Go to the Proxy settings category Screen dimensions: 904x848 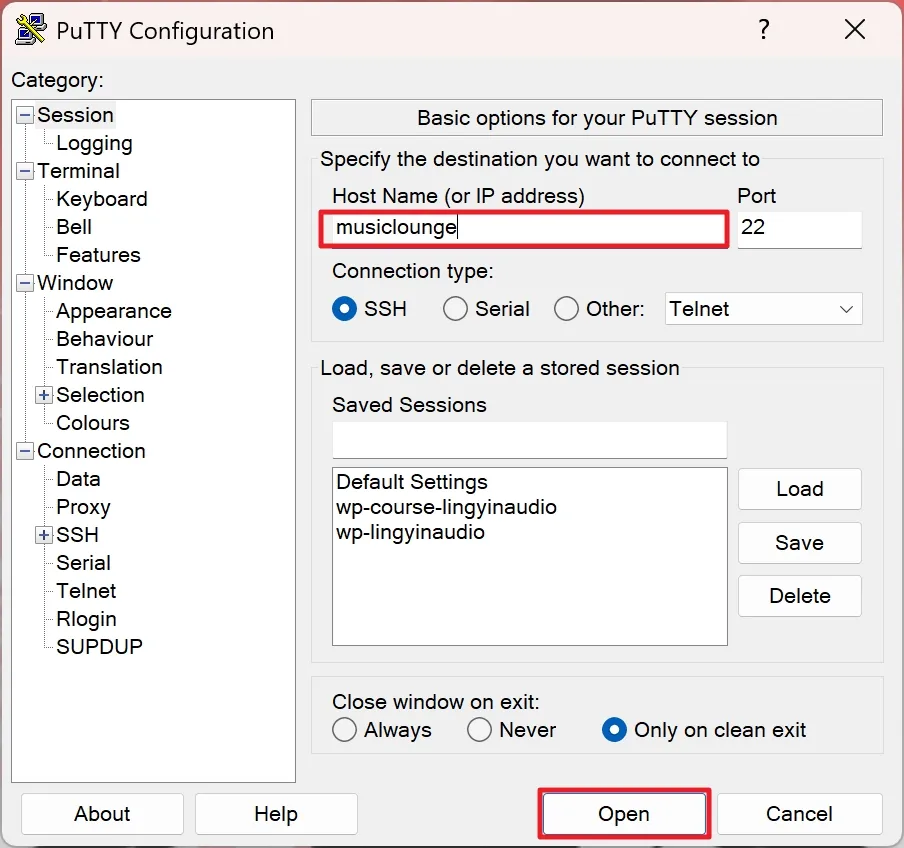[84, 507]
